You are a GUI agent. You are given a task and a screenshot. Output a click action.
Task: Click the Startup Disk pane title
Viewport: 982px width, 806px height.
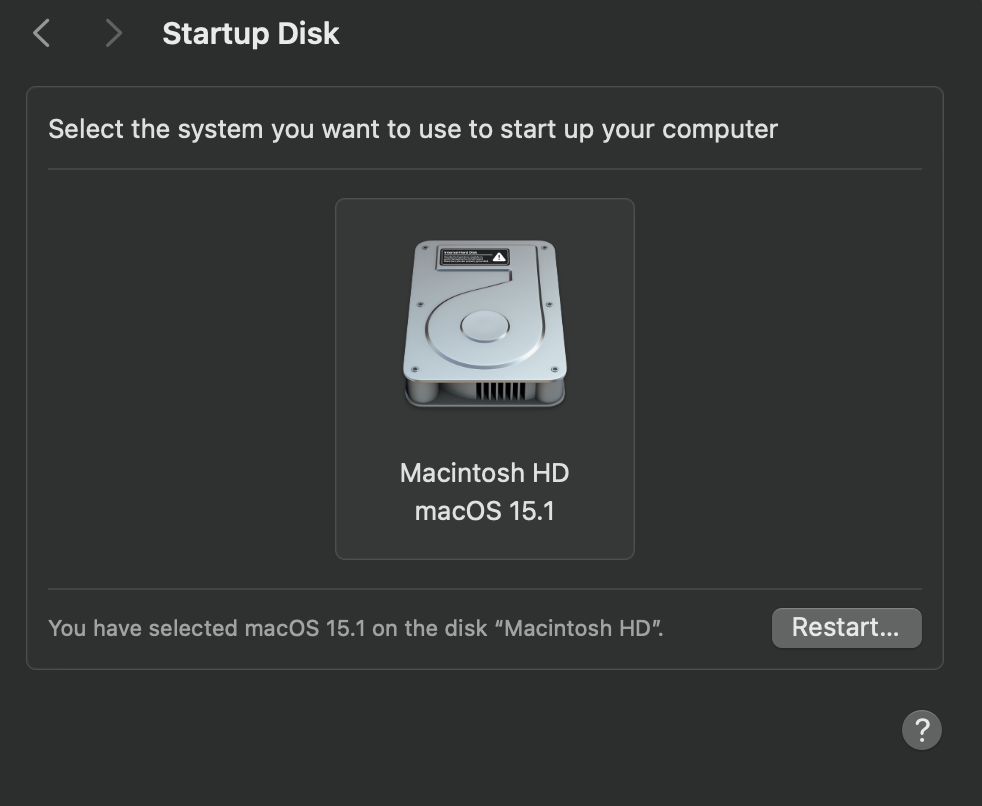coord(251,33)
